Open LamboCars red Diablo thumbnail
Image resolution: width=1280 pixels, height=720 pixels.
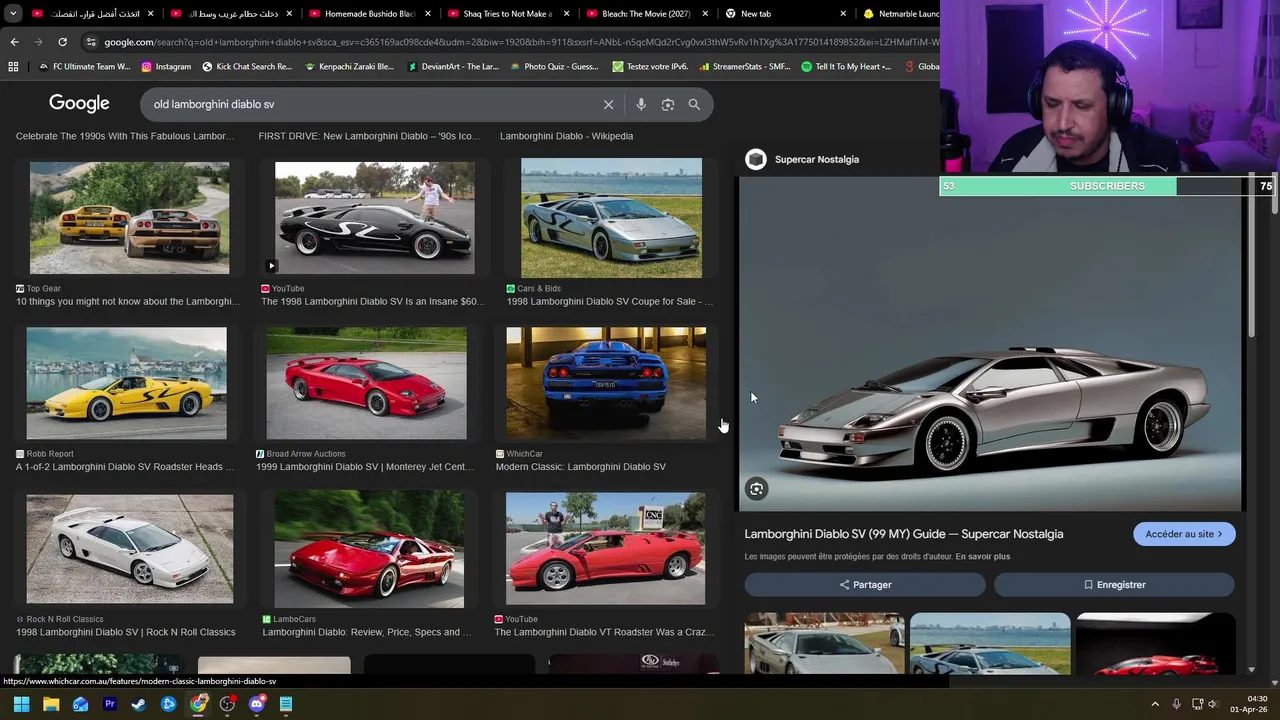click(369, 549)
